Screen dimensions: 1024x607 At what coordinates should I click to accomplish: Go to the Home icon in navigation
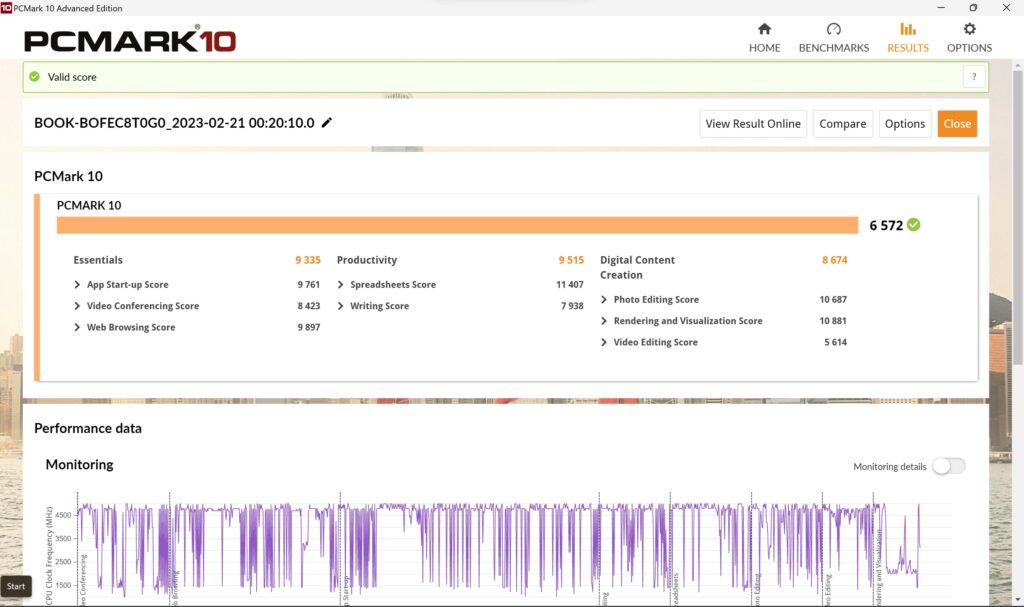click(x=764, y=30)
